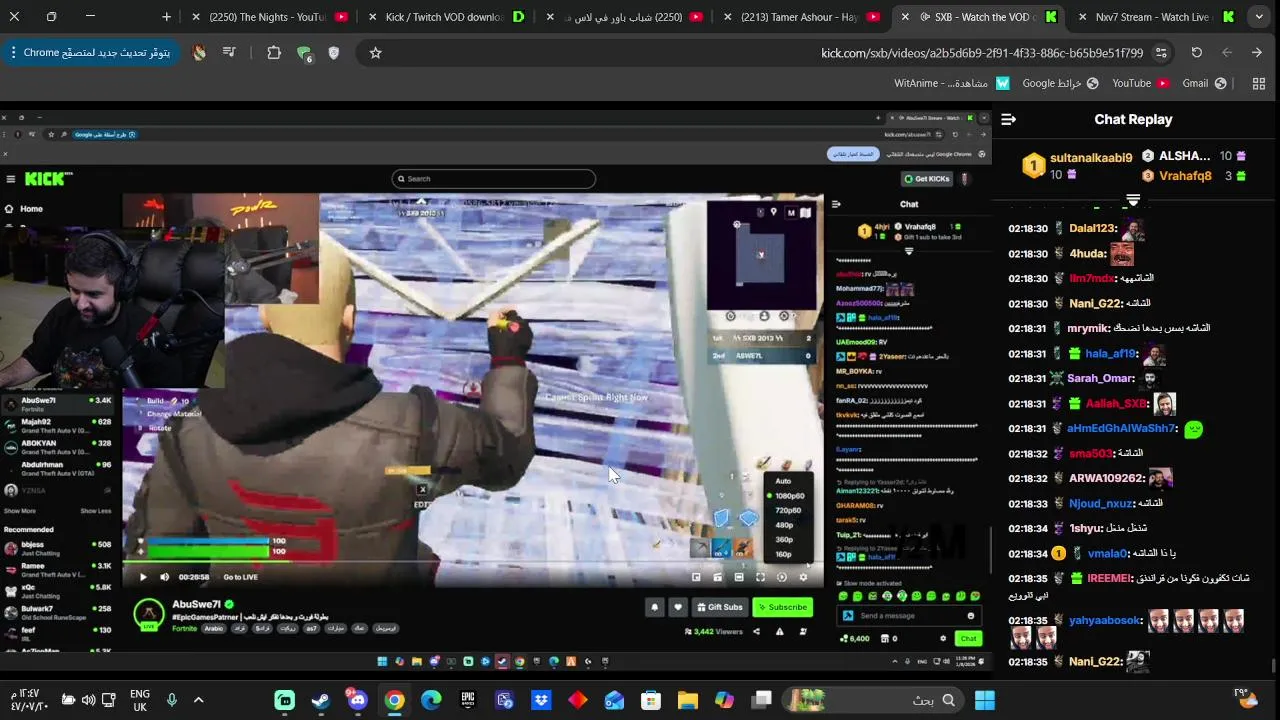1280x720 pixels.
Task: Click the left-pointing navigation arrow
Action: (x=1227, y=52)
